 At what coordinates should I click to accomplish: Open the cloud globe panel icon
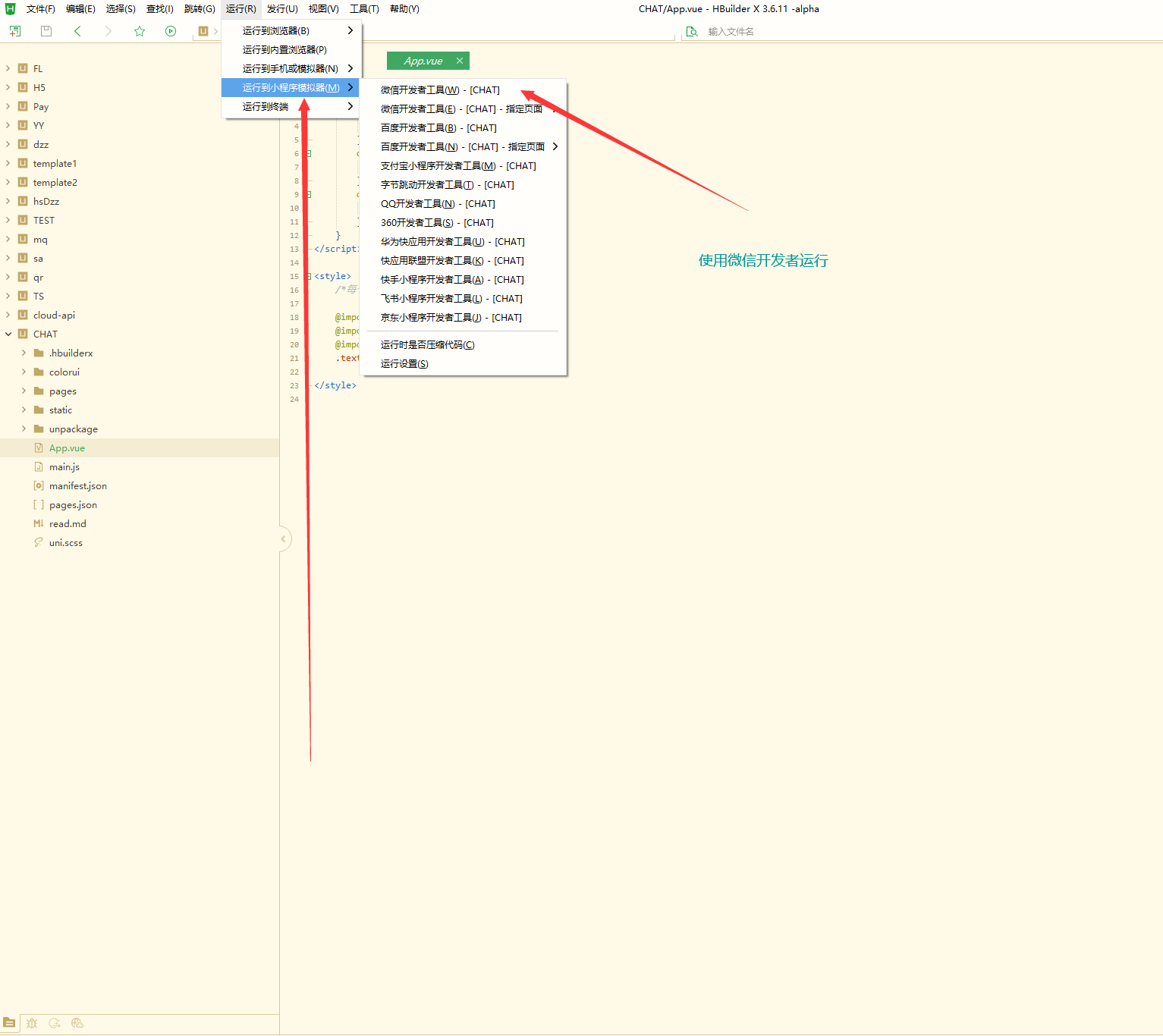(77, 1023)
